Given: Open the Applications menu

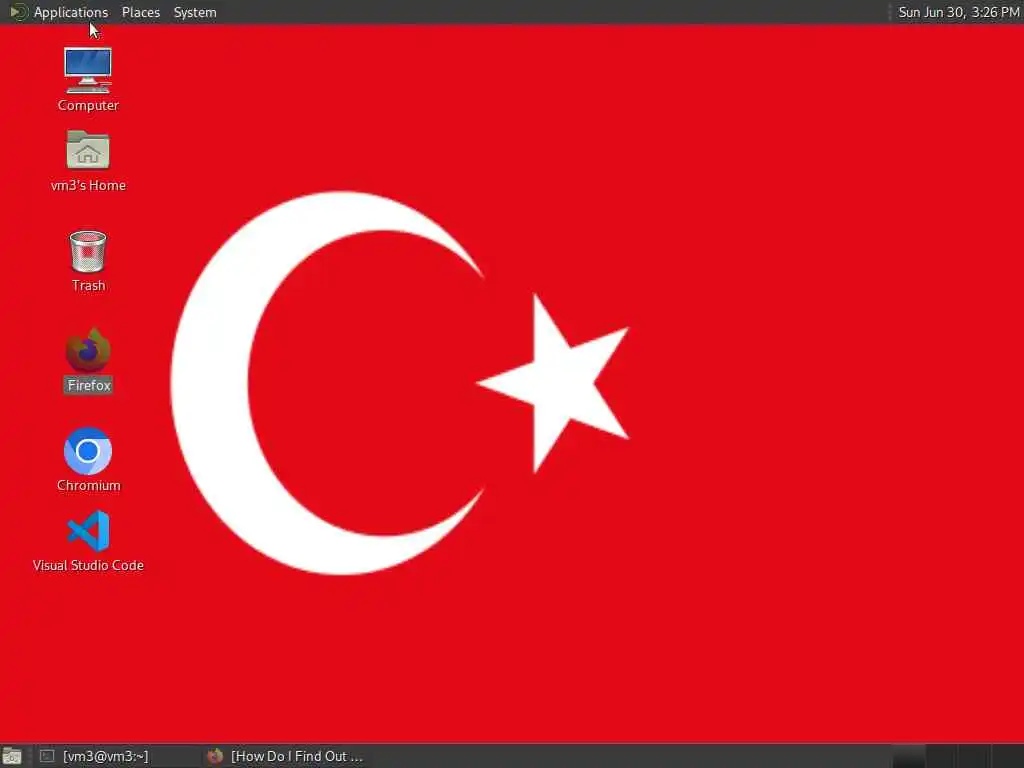Looking at the screenshot, I should pos(71,12).
